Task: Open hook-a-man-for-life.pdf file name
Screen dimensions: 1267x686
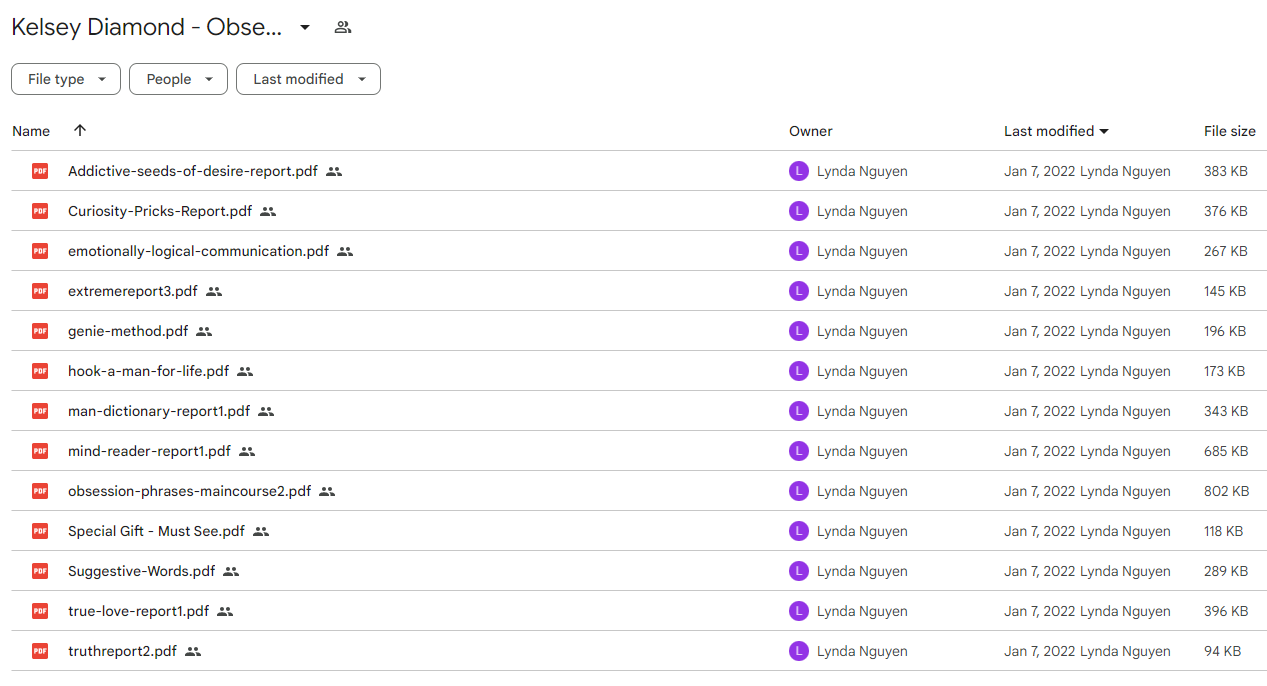Action: (148, 371)
